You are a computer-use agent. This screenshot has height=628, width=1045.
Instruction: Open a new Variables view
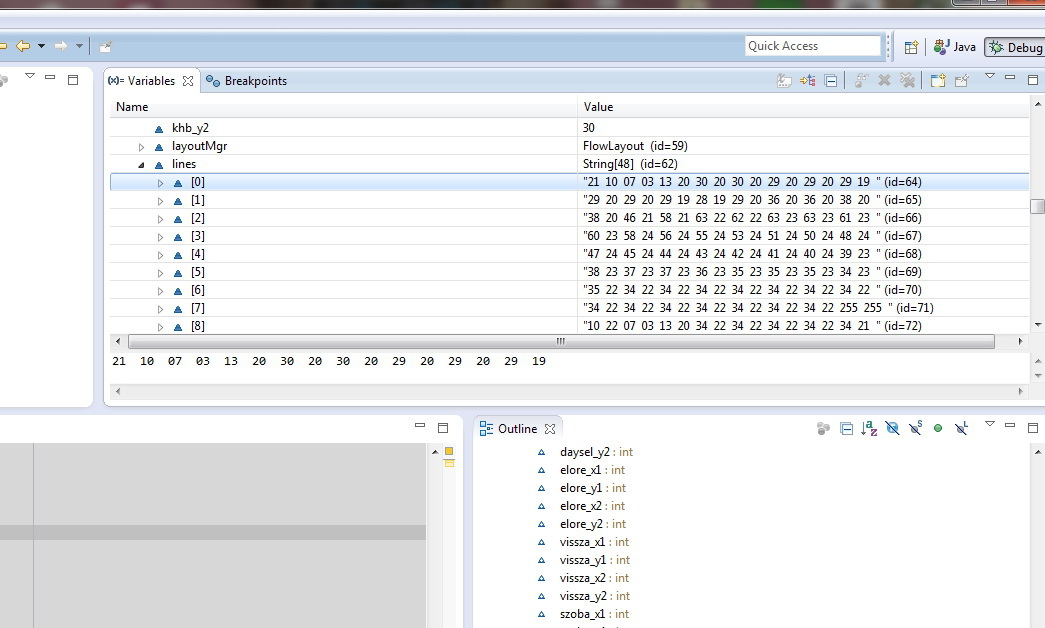(x=938, y=81)
